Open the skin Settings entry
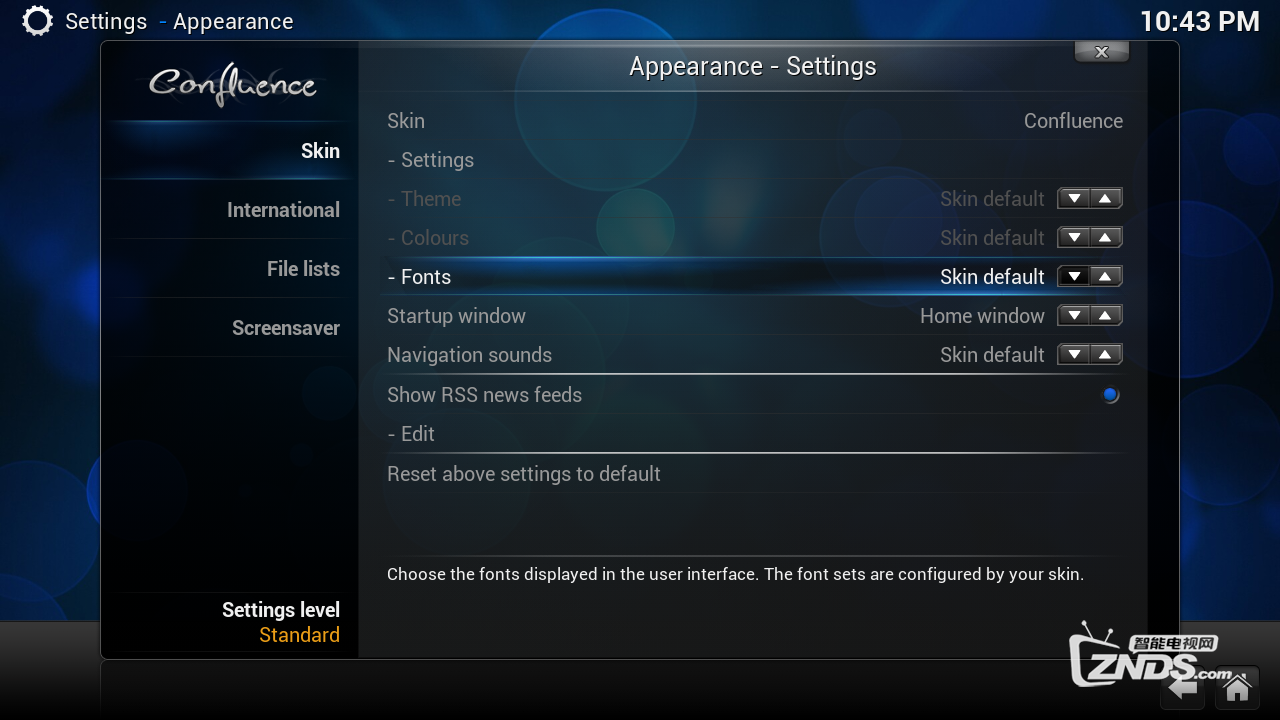The width and height of the screenshot is (1280, 720). 754,160
